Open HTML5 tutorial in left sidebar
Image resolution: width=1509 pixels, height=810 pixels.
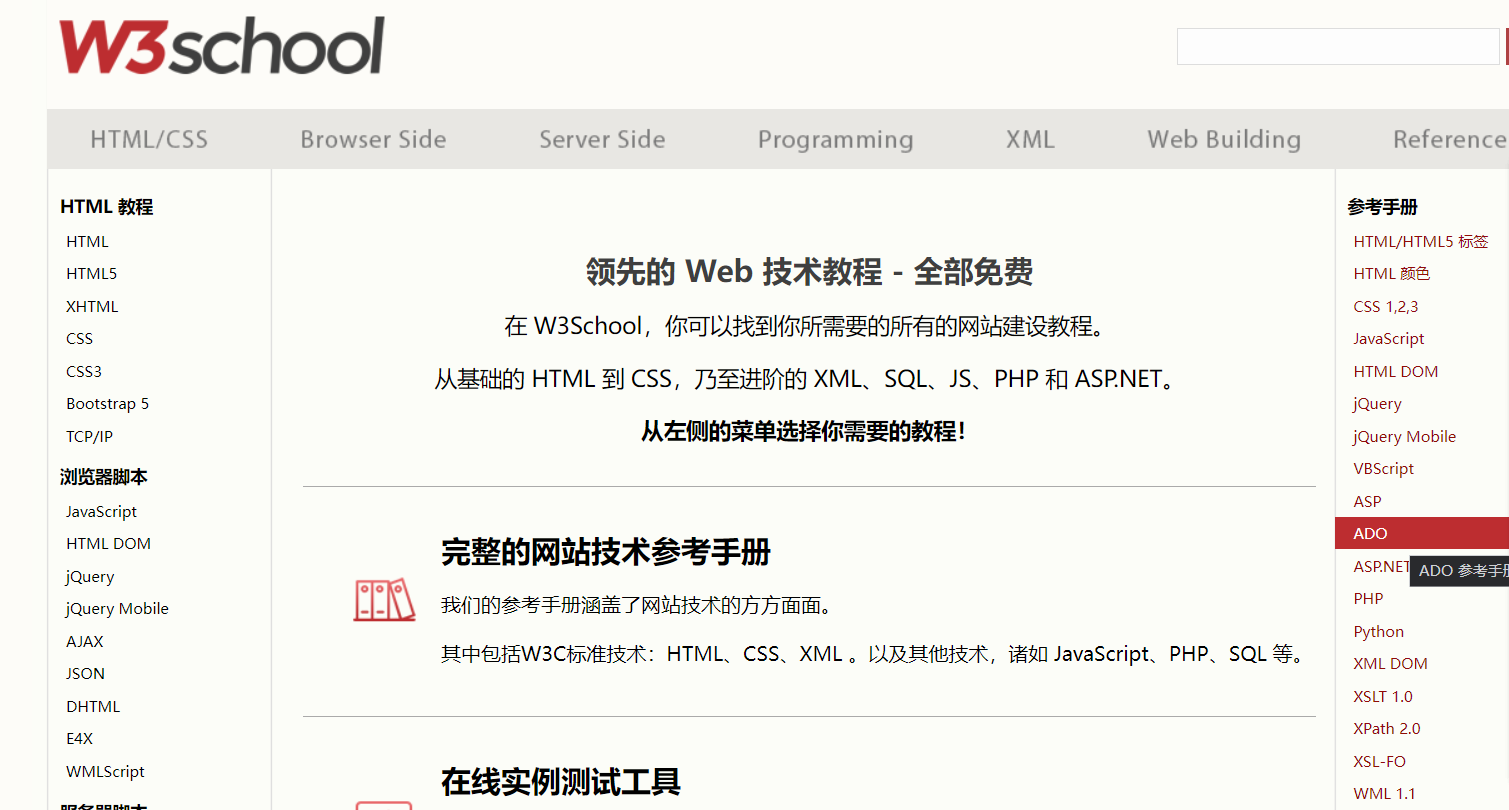92,274
